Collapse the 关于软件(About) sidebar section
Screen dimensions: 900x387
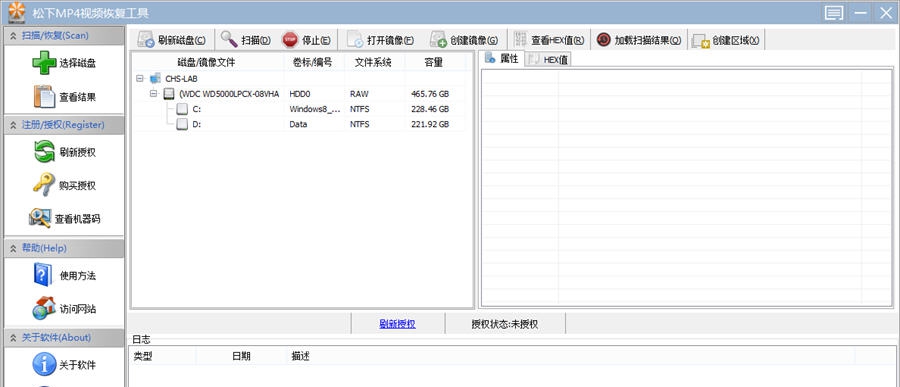13,338
